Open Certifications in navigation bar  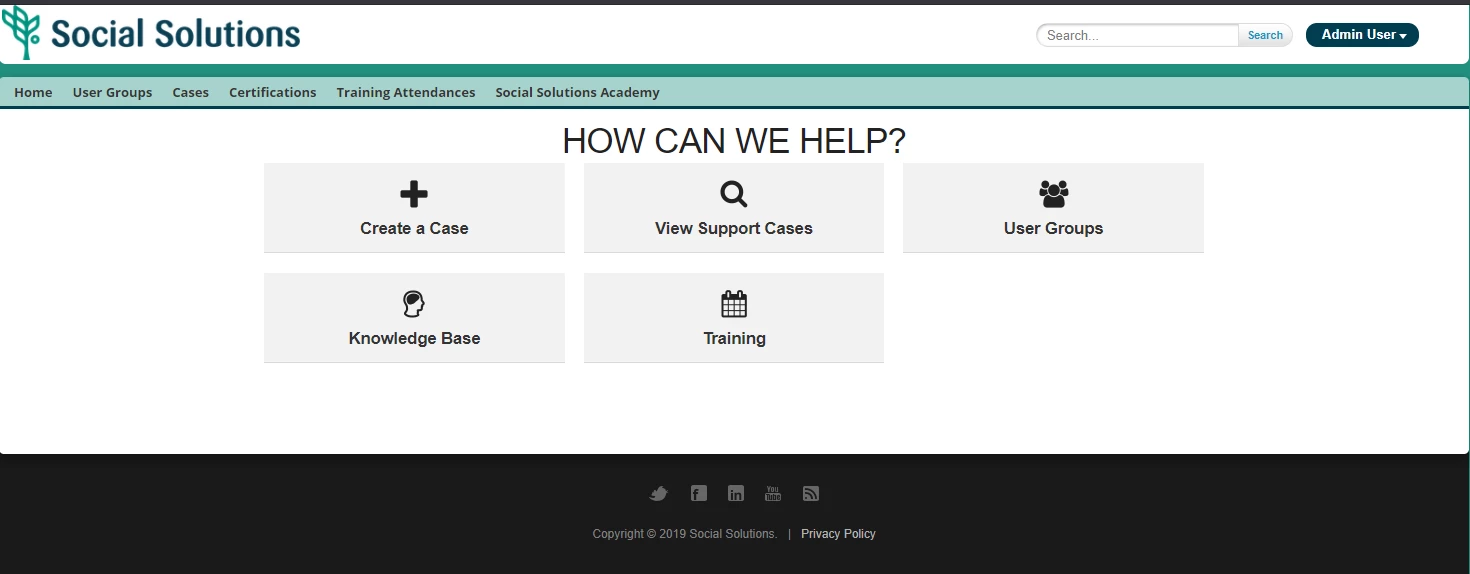(272, 92)
